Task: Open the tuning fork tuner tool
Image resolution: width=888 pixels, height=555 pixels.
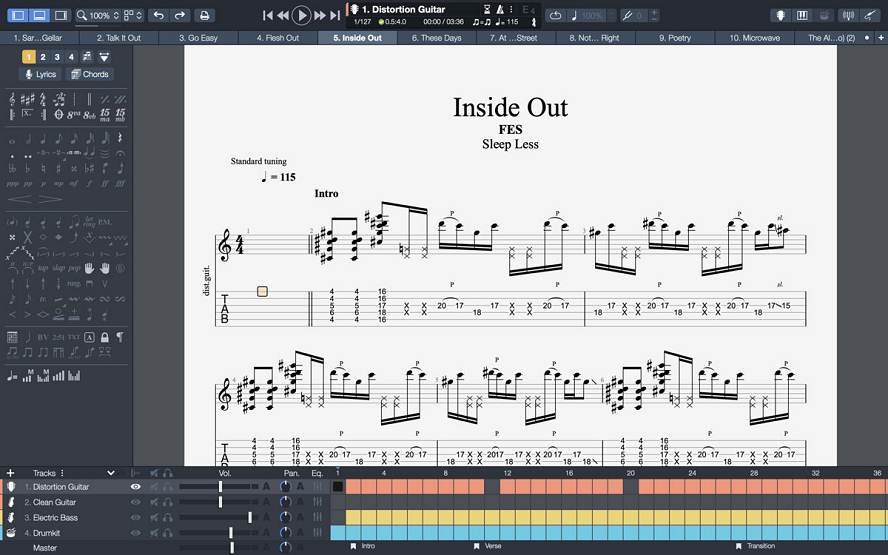Action: pyautogui.click(x=627, y=15)
